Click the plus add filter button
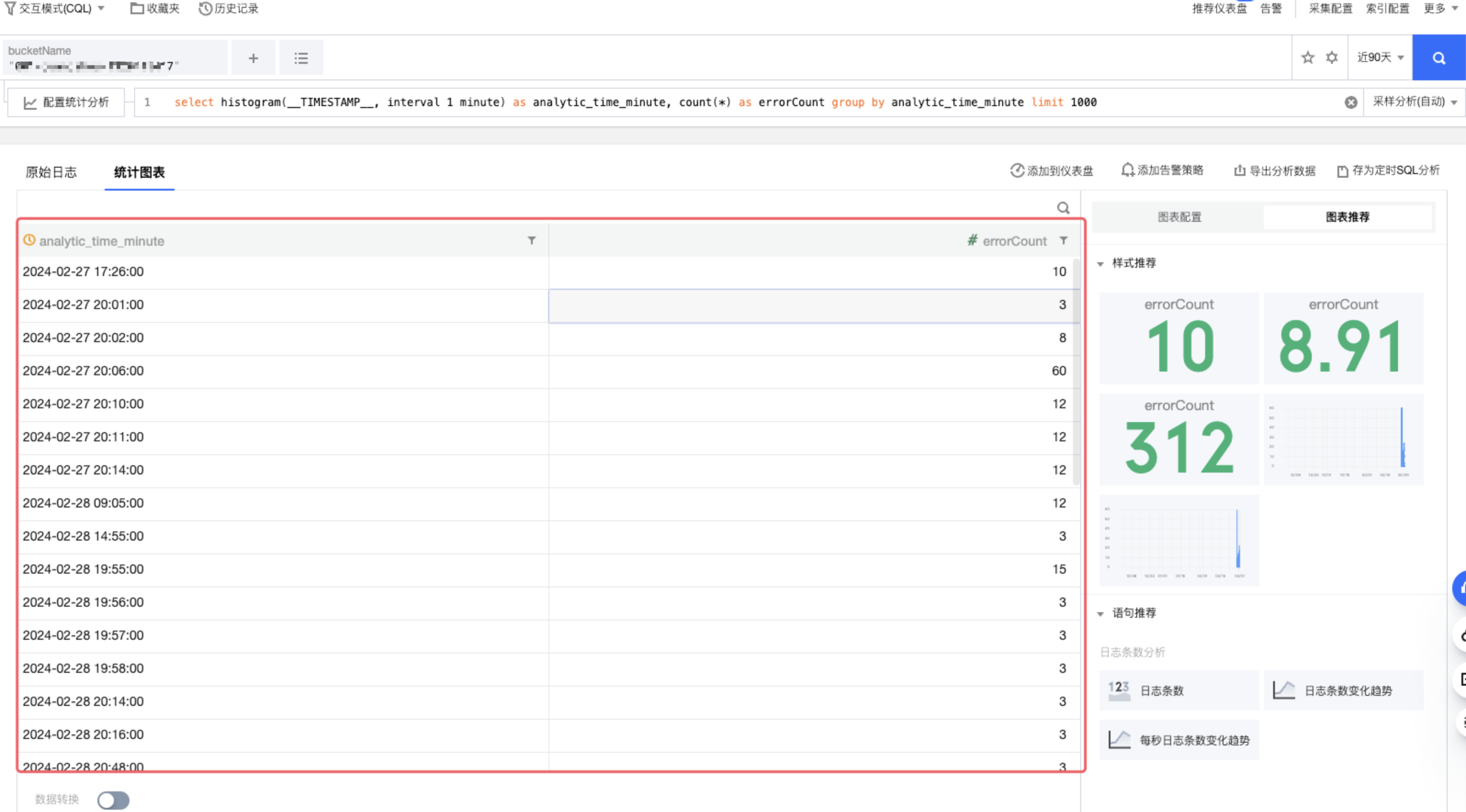This screenshot has width=1466, height=812. tap(253, 58)
